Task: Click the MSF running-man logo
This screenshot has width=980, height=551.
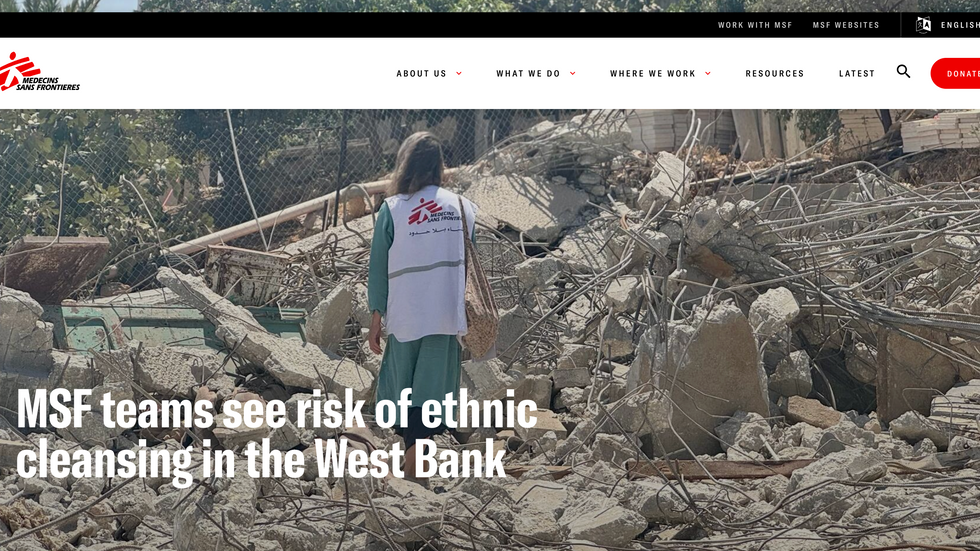Action: (x=19, y=71)
